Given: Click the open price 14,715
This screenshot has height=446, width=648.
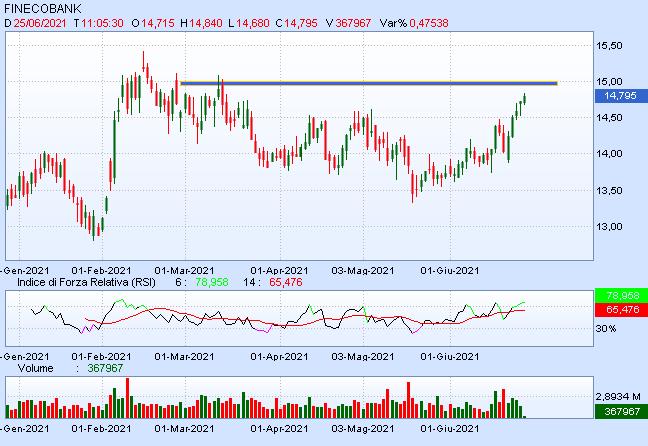Looking at the screenshot, I should click(x=158, y=23).
